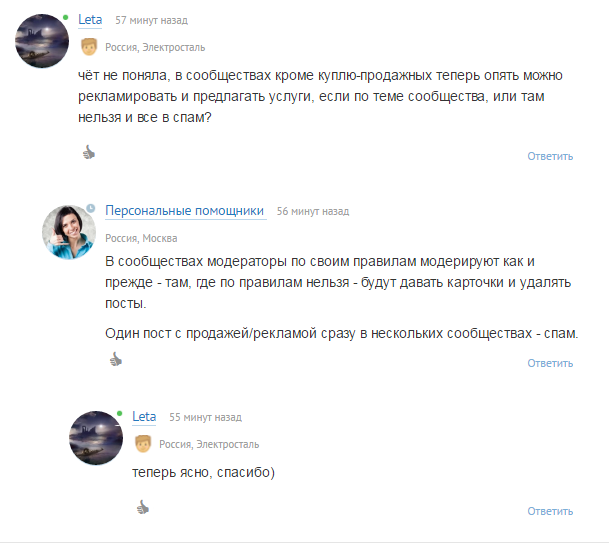
Task: Reply to the Персональные помощники comment
Action: tap(550, 363)
